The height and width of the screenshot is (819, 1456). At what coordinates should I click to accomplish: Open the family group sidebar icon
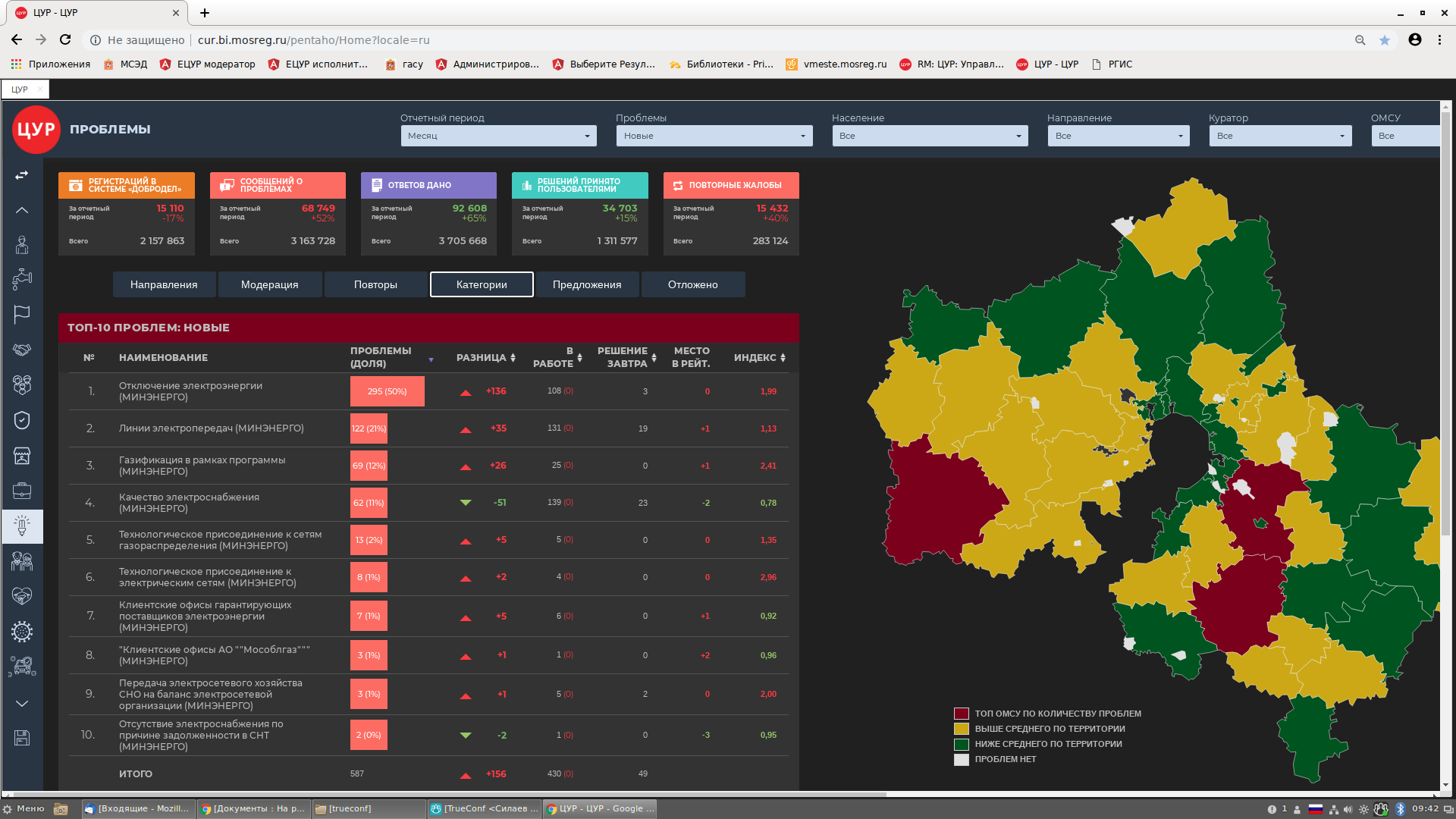(x=22, y=561)
